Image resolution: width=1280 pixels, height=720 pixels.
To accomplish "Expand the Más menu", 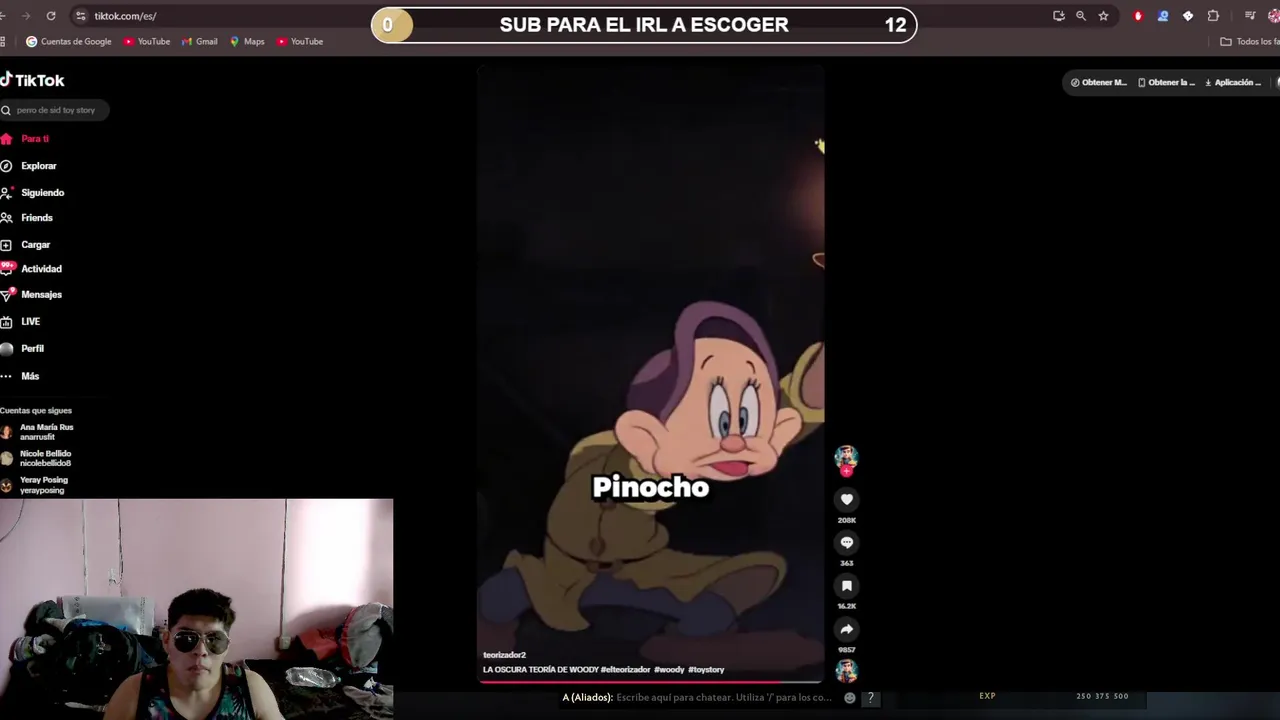I will tap(20, 376).
